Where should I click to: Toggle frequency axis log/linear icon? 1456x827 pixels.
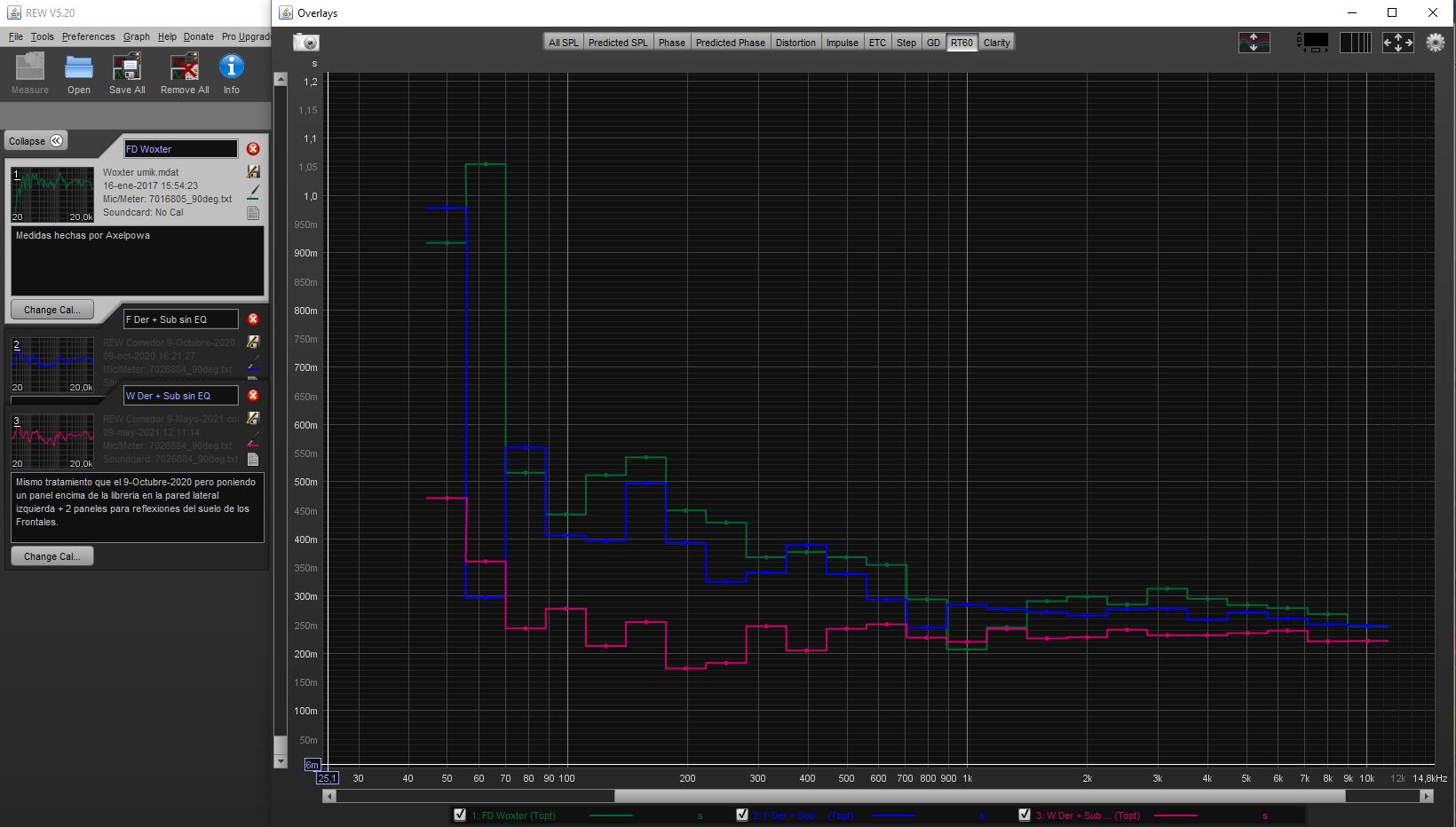(x=1356, y=42)
